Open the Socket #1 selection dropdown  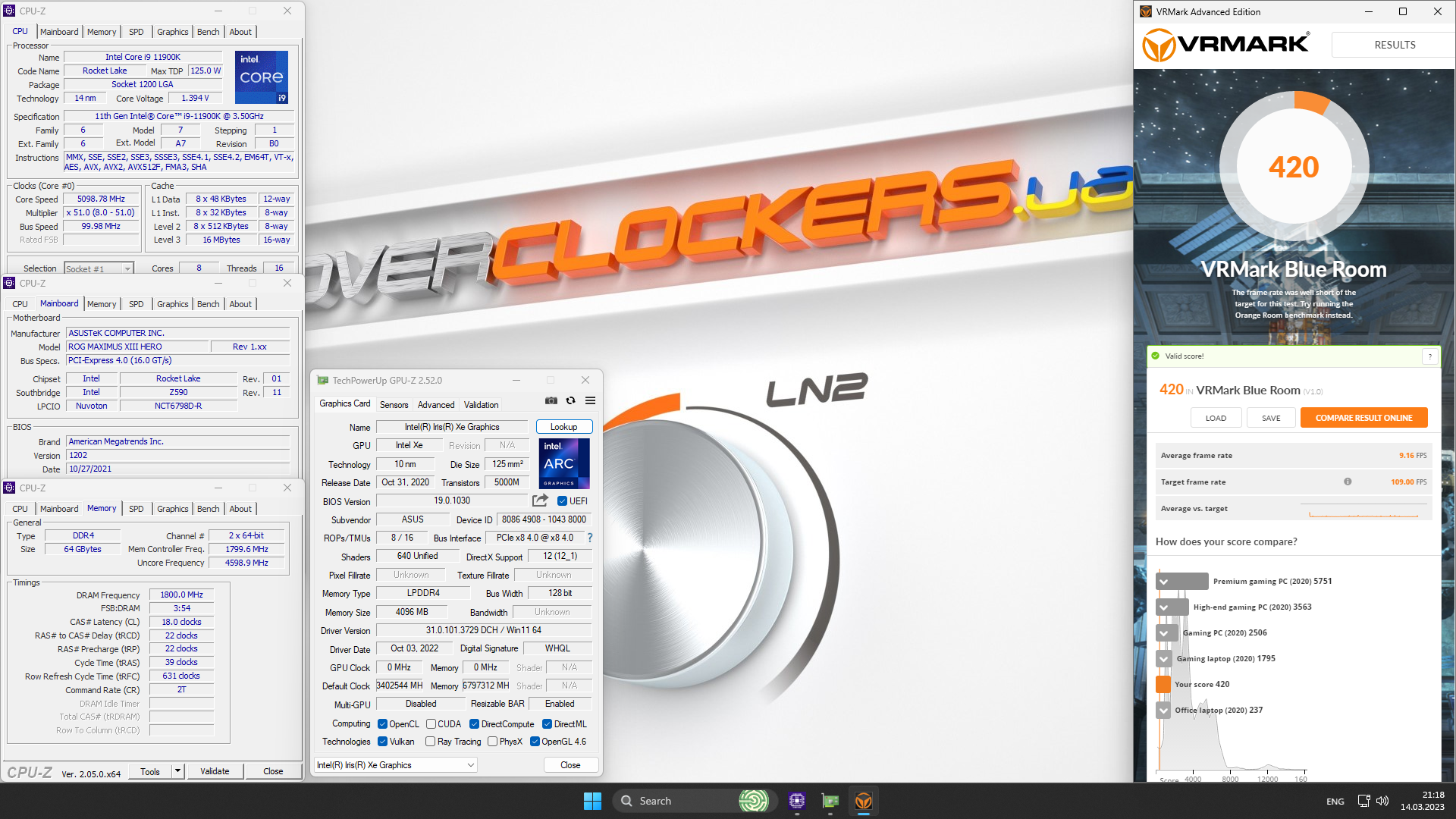tap(99, 268)
